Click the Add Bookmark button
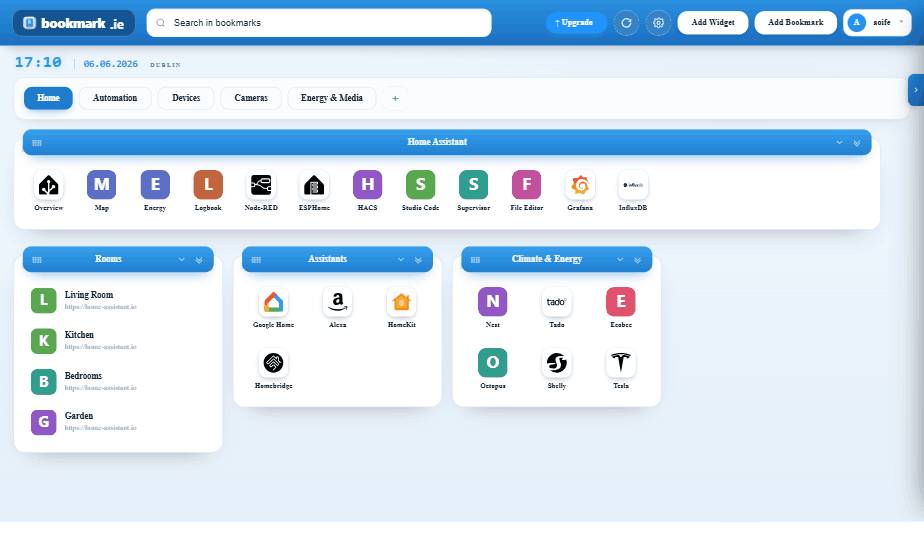Screen dimensions: 924x540 (x=796, y=23)
